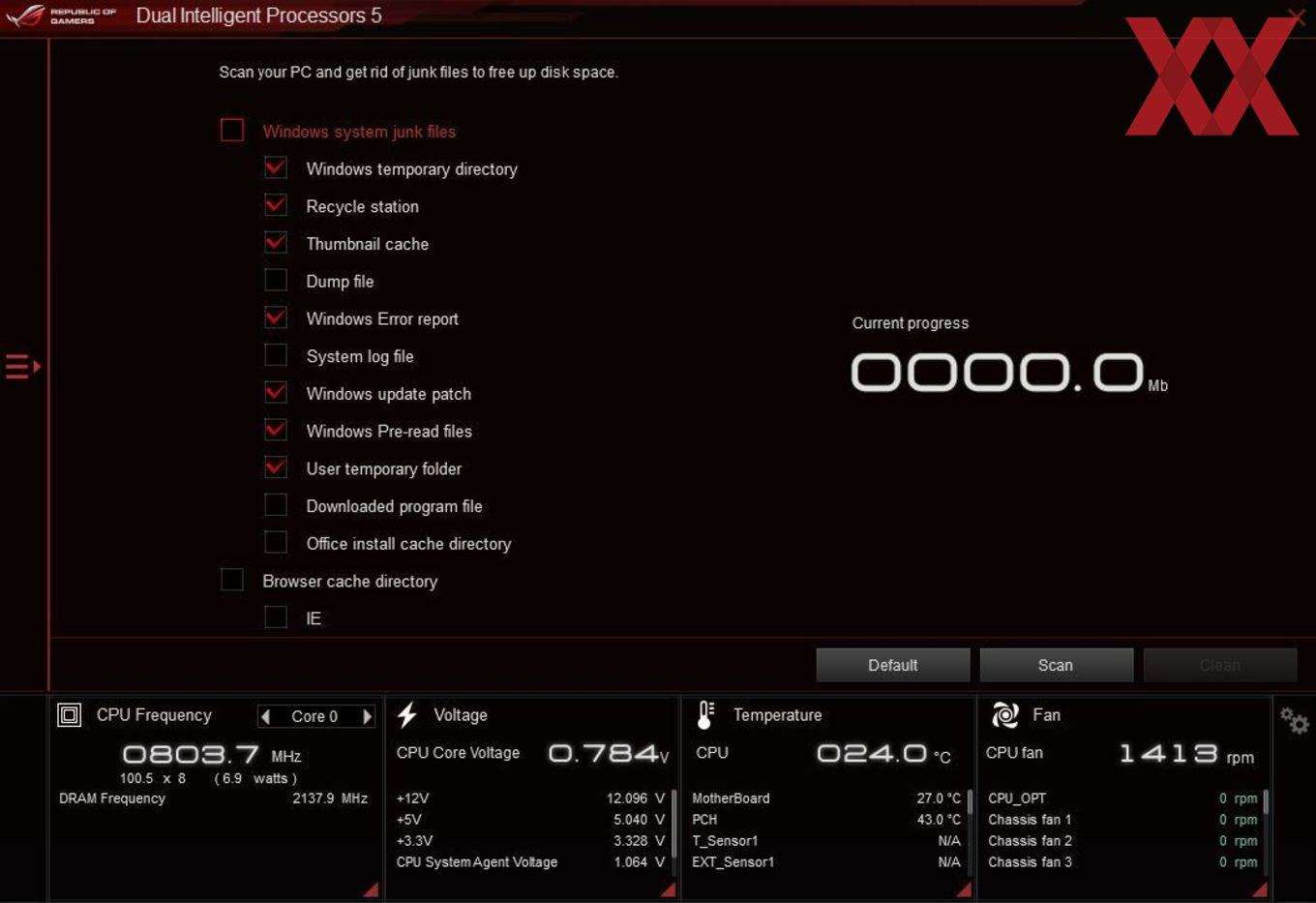Click +5V voltage row

coord(531,820)
